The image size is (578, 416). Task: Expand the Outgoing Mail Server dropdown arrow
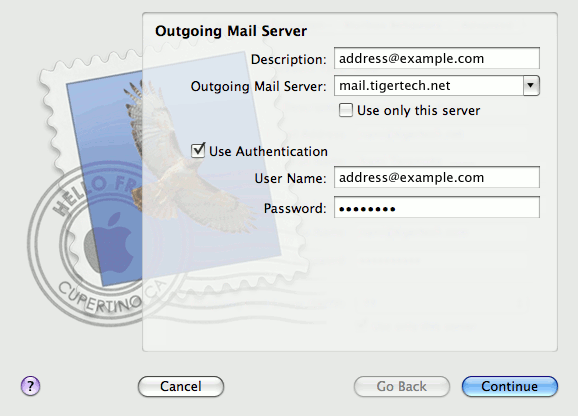pos(531,85)
